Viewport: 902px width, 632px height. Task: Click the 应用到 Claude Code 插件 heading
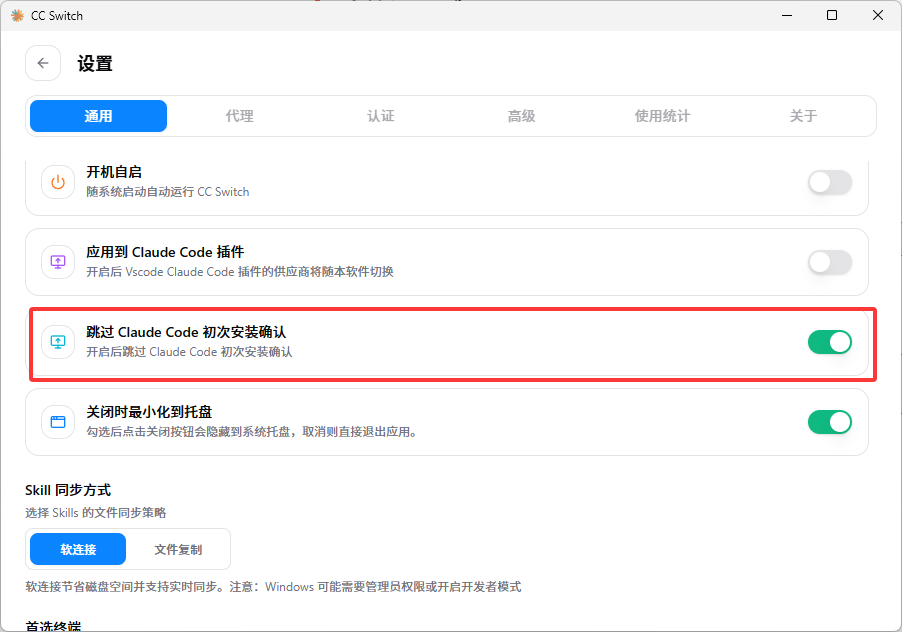click(x=165, y=252)
